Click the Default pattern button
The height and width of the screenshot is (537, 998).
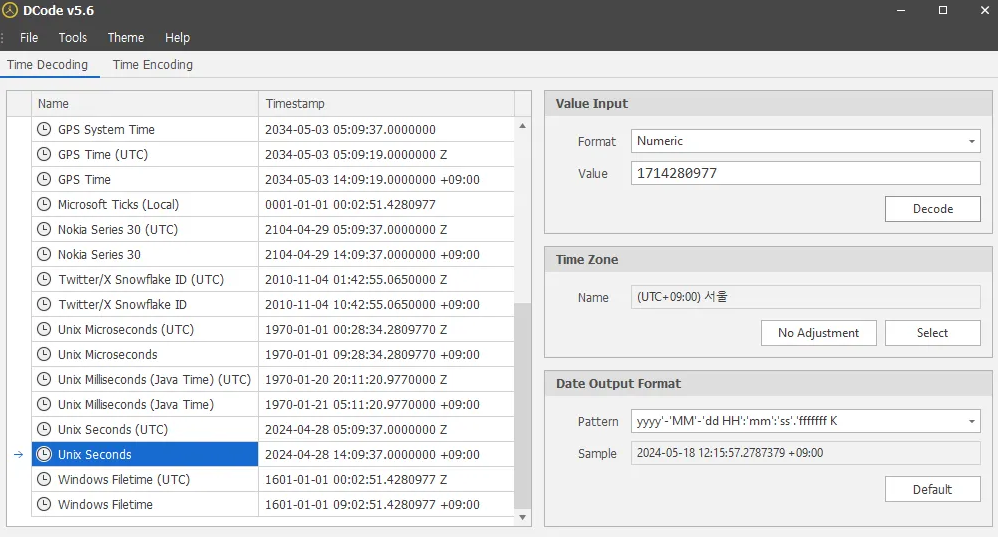coord(932,489)
